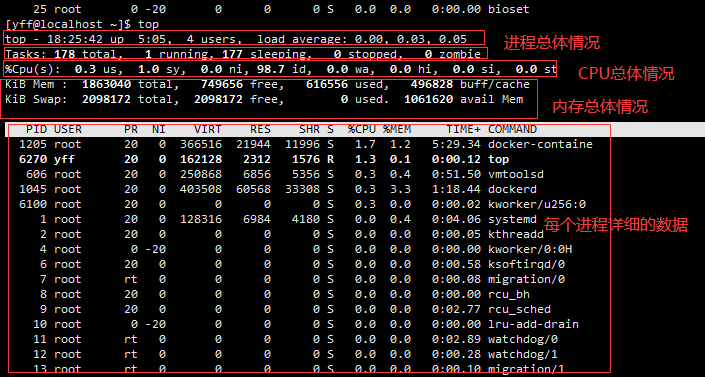The image size is (705, 377).
Task: Select the ksoftirqd/0 process name
Action: (x=527, y=265)
